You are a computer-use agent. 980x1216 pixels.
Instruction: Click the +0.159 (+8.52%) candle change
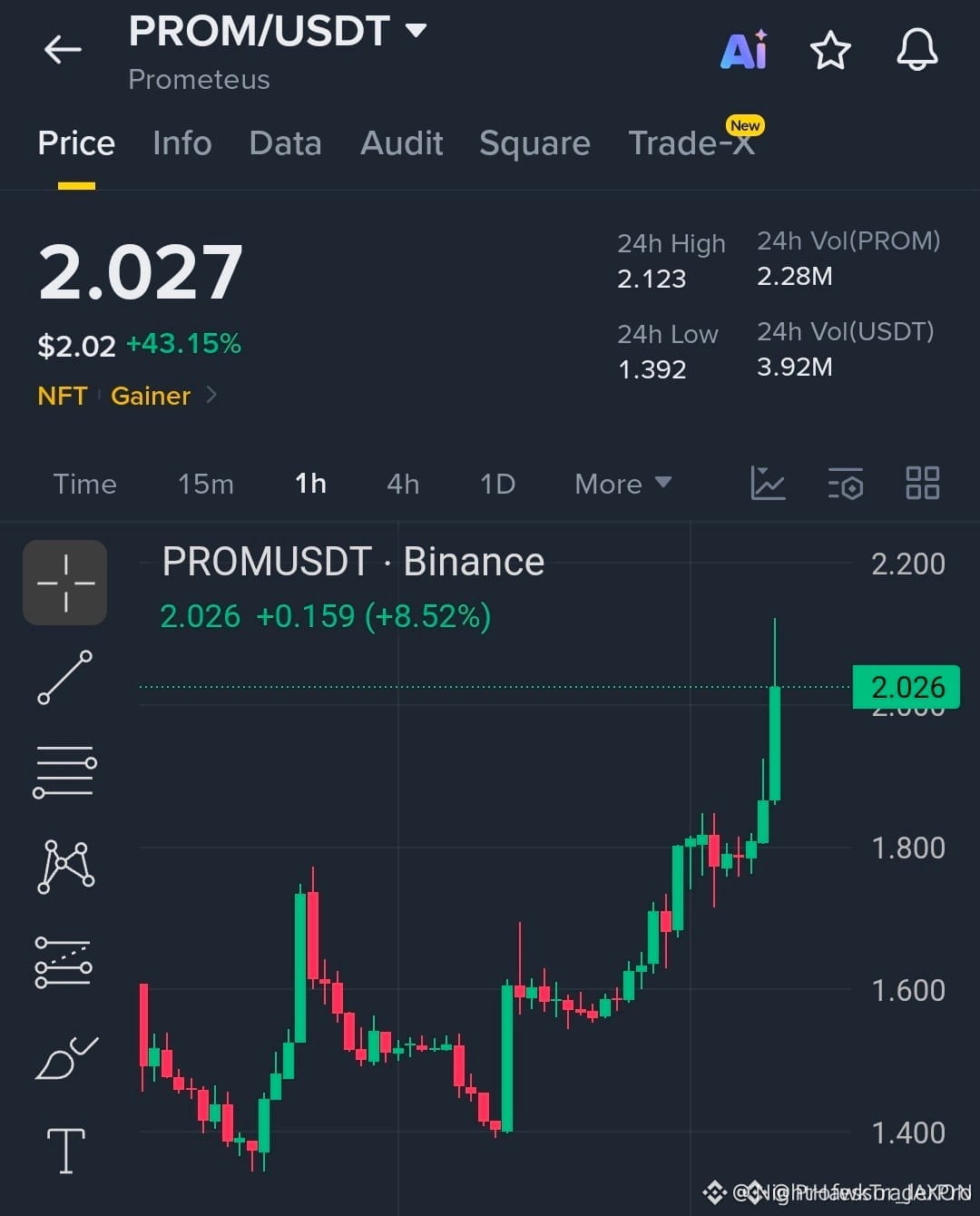[x=373, y=616]
